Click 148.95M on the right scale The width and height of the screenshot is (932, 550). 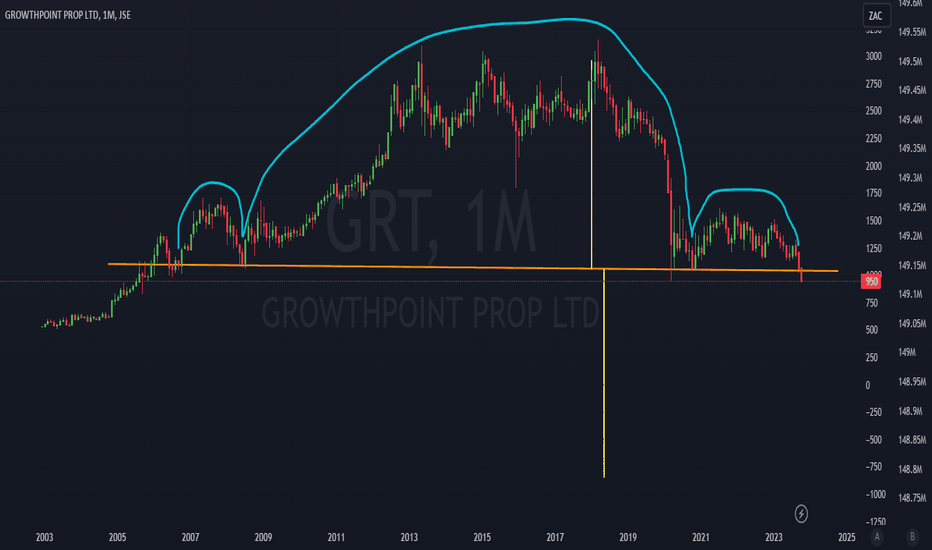tap(912, 382)
